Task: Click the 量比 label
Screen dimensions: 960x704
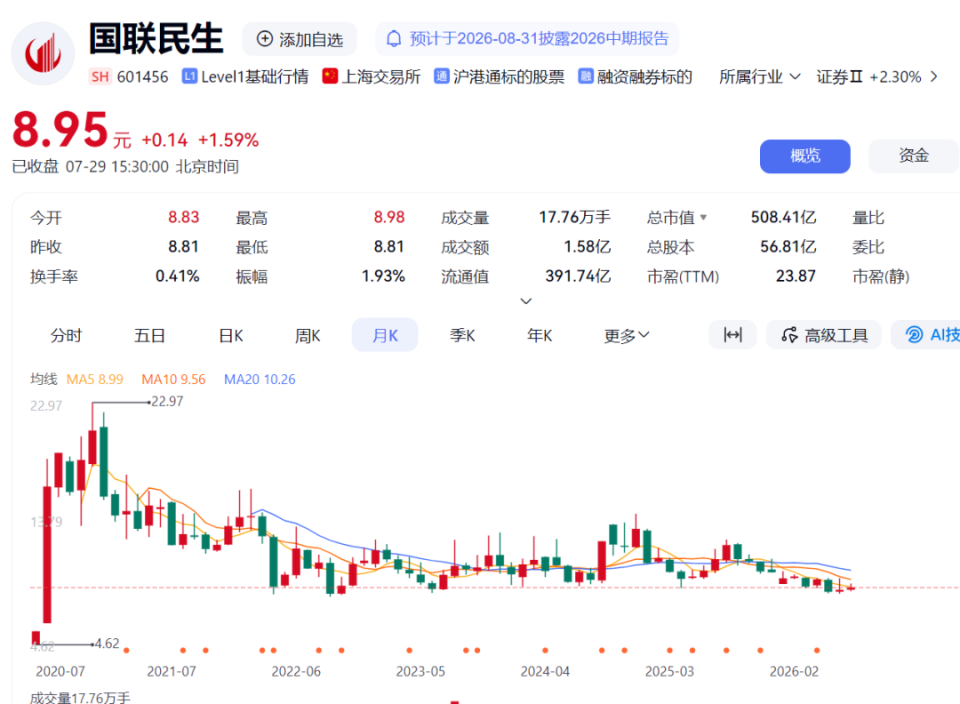Action: click(868, 217)
